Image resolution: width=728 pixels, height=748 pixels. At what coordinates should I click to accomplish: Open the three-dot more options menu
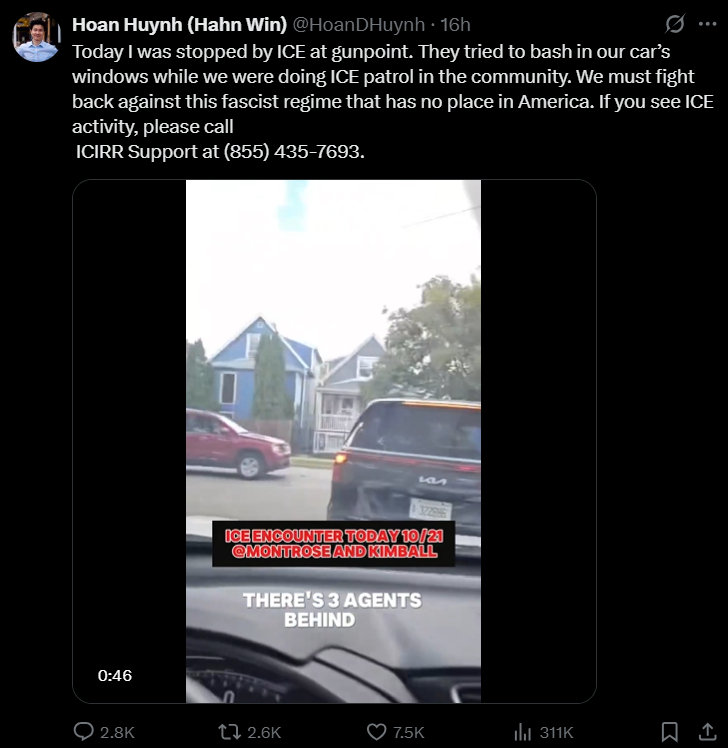pos(707,24)
